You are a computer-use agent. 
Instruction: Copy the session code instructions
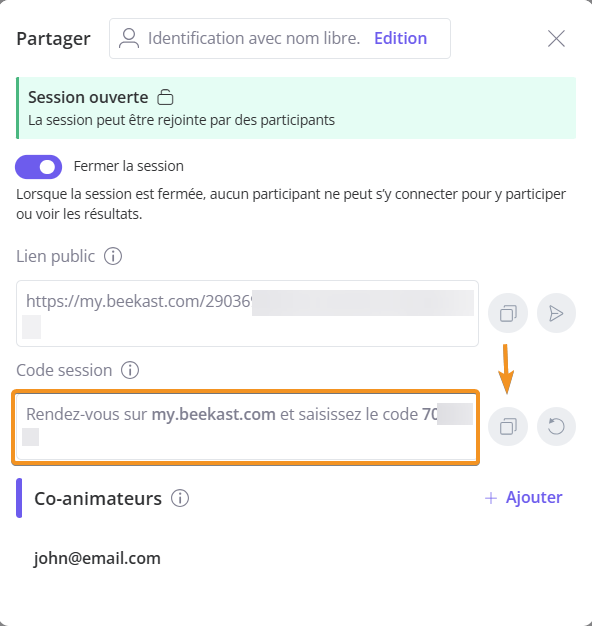click(508, 426)
